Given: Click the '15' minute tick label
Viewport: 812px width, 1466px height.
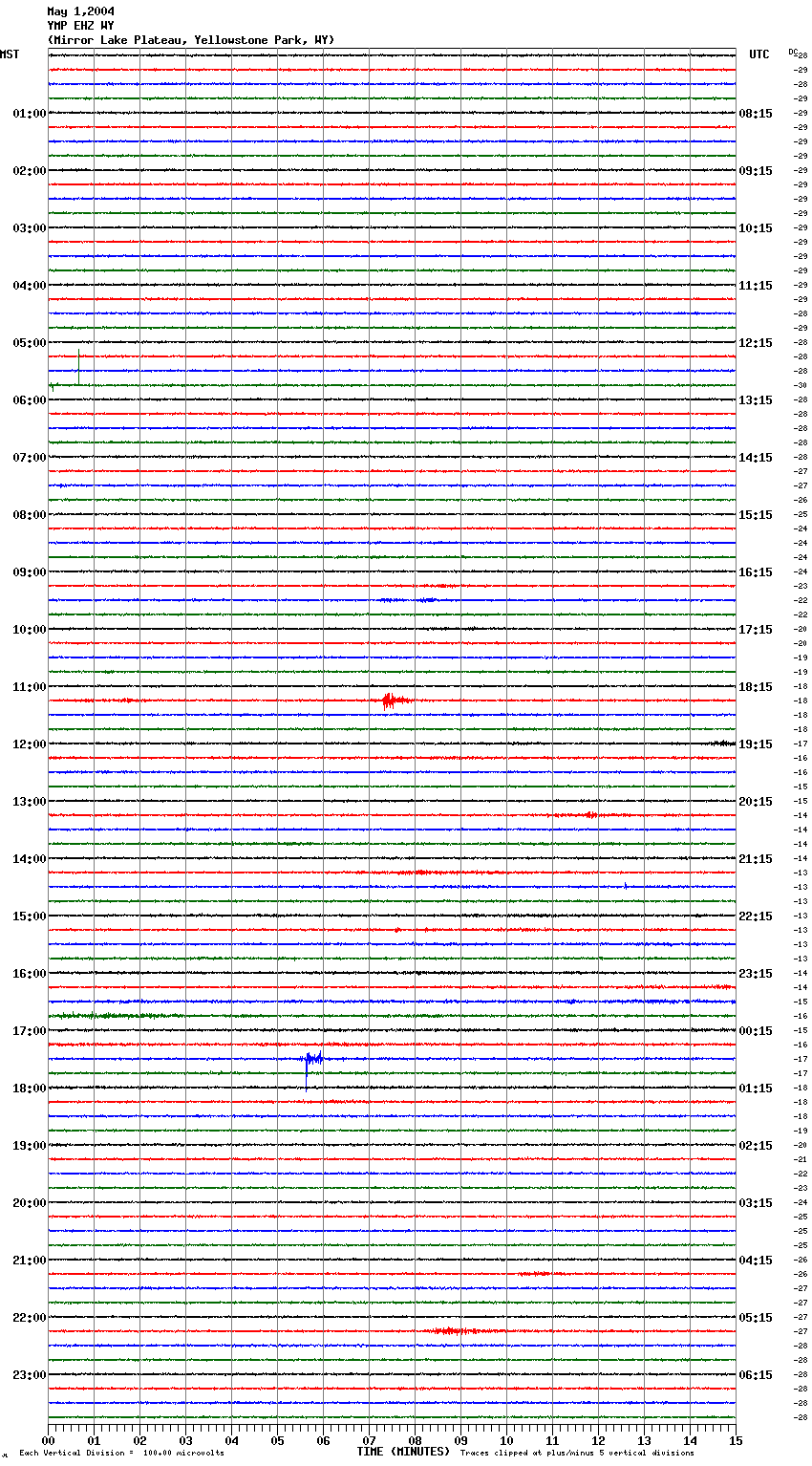Looking at the screenshot, I should tap(736, 1440).
